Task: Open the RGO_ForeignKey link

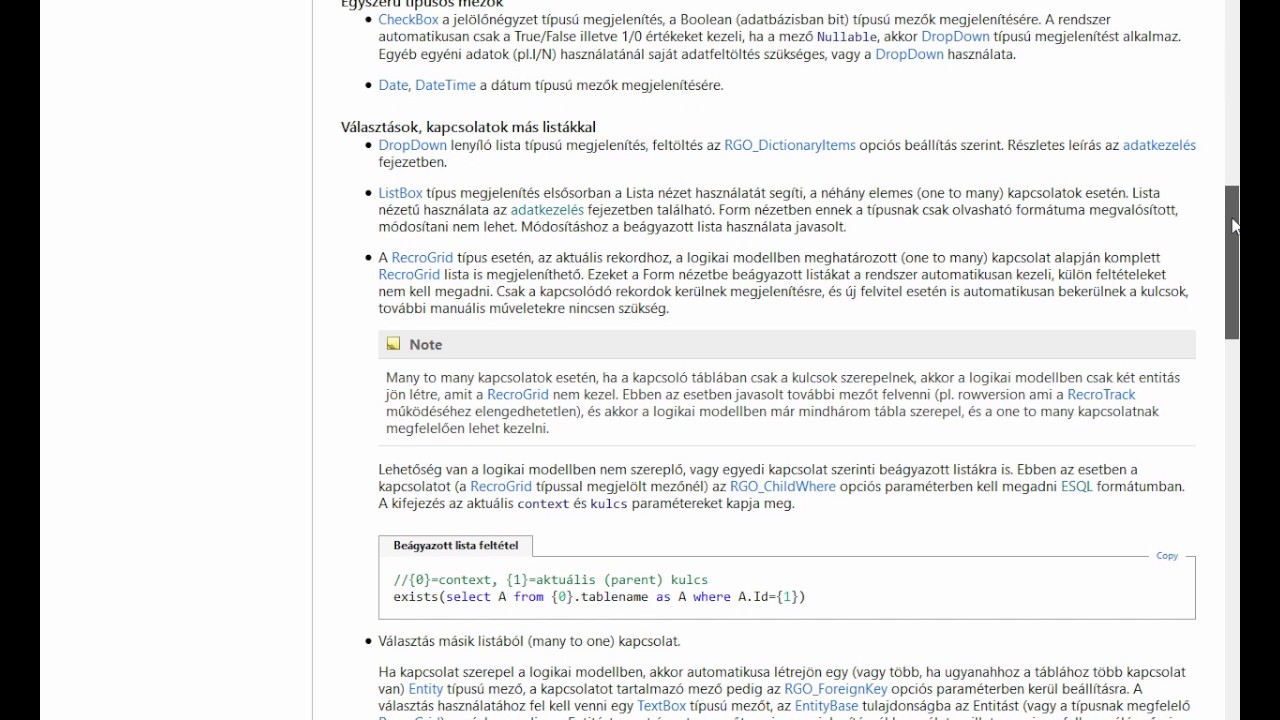Action: (x=835, y=688)
